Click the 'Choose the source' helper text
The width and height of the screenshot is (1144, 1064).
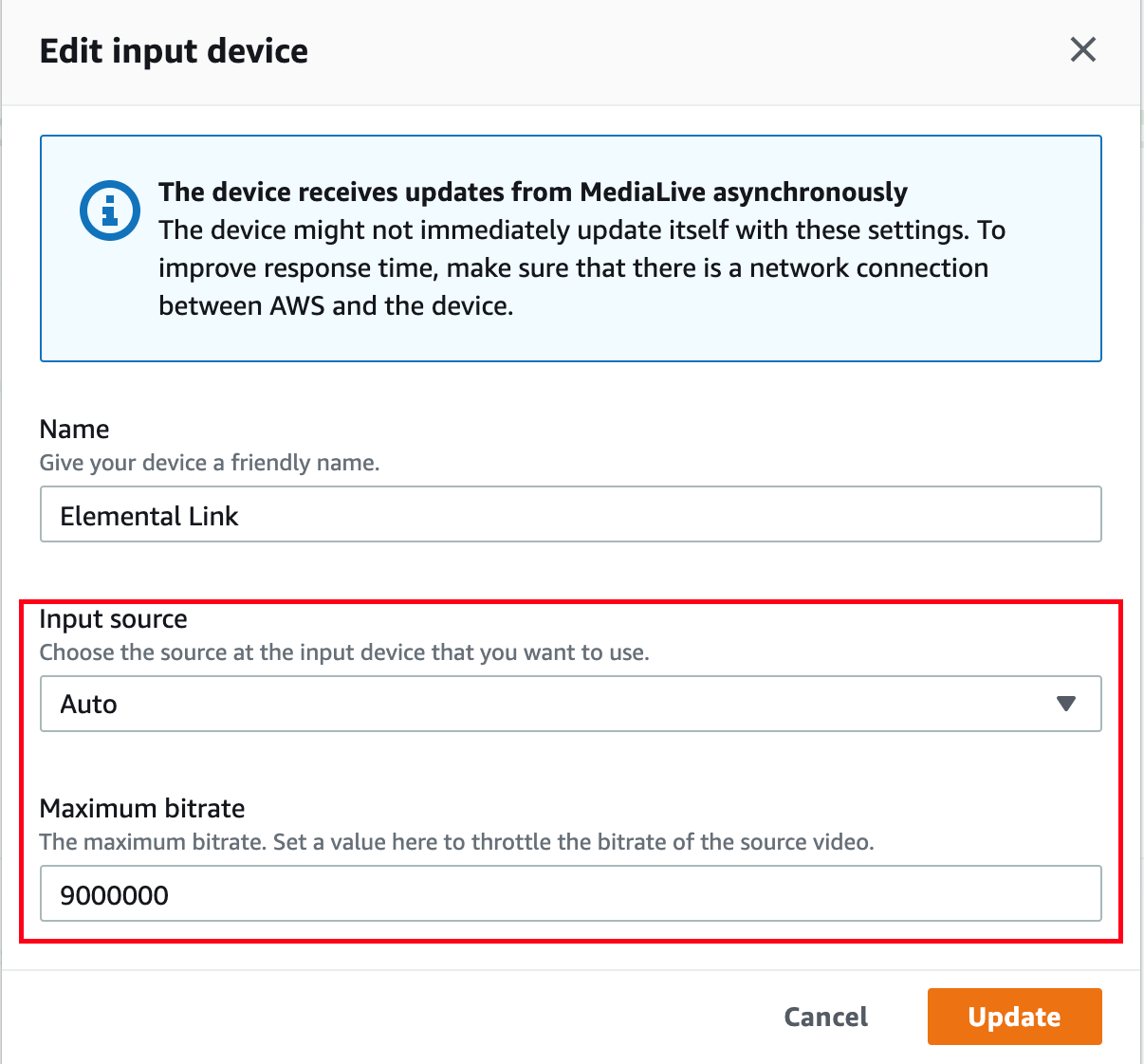[344, 652]
